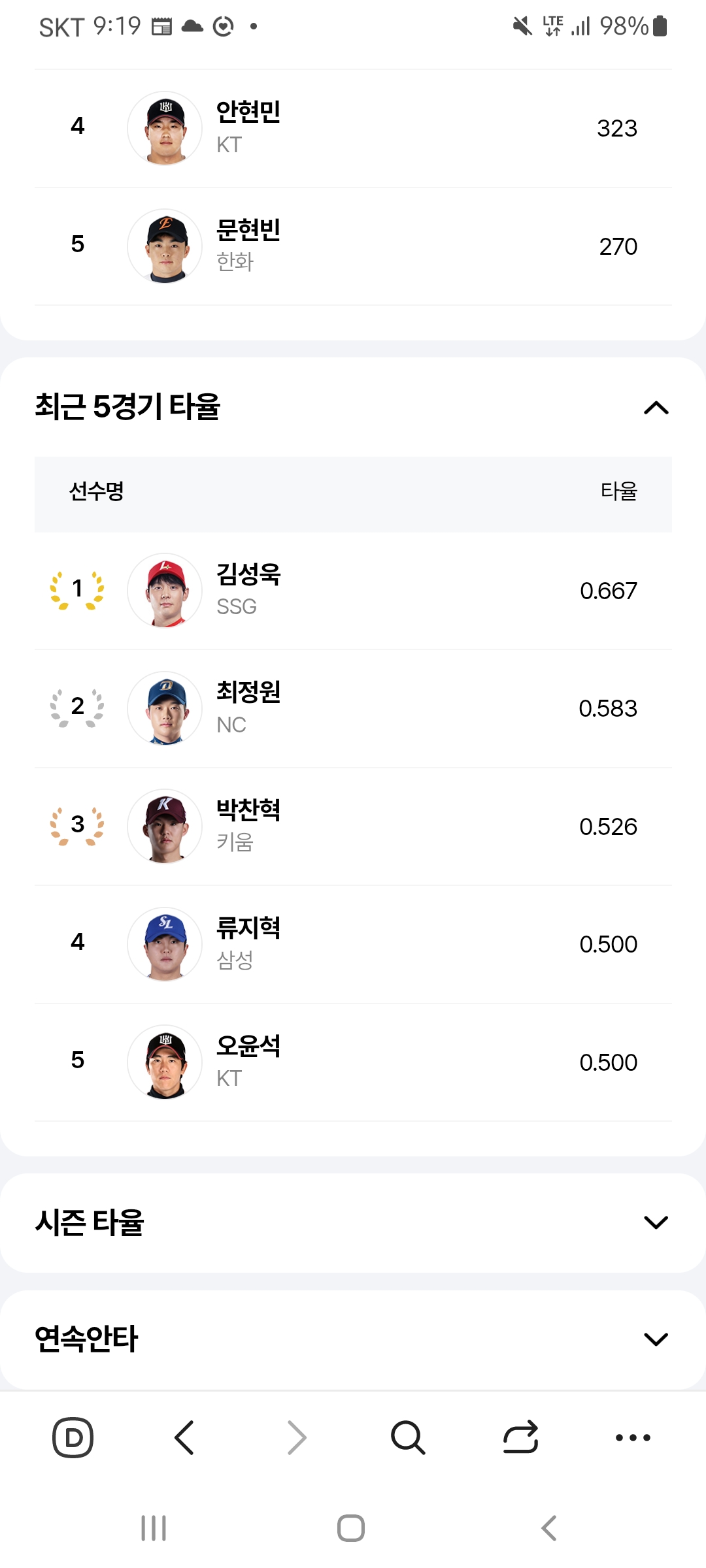706x1568 pixels.
Task: Tap the 선수명 column header
Action: [97, 491]
